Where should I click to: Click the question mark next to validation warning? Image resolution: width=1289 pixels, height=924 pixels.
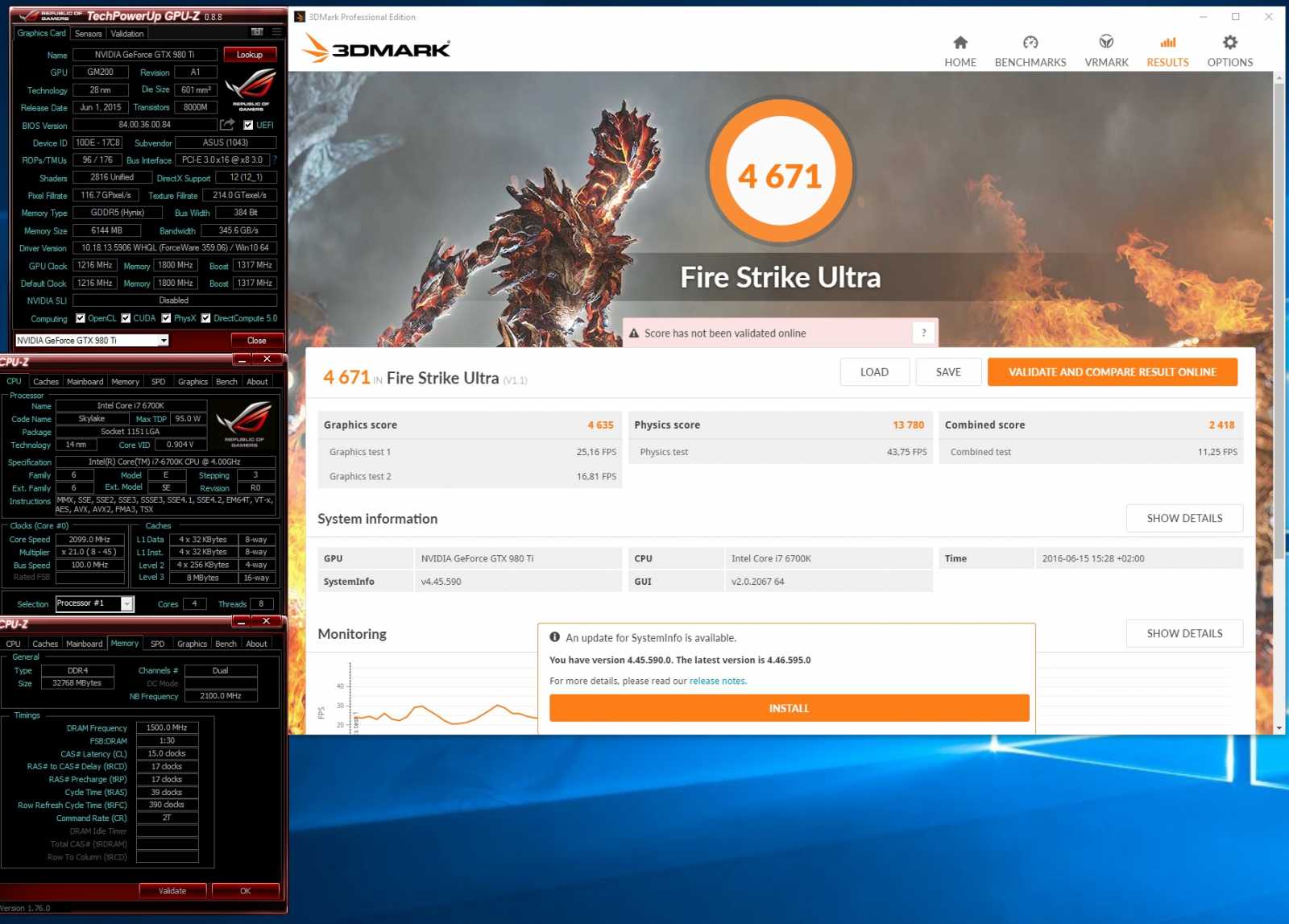point(923,333)
